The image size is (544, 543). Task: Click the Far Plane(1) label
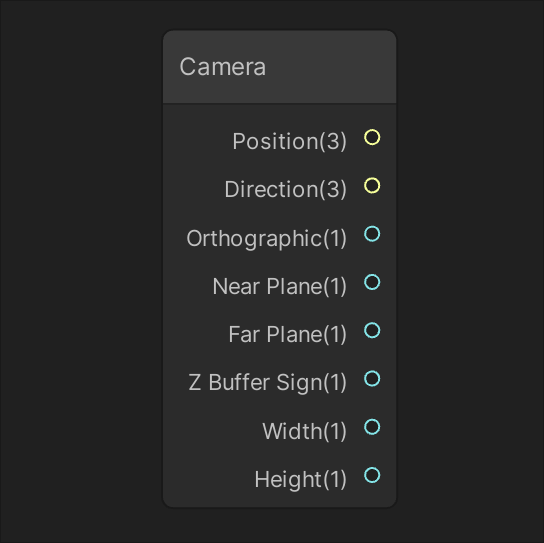coord(288,334)
